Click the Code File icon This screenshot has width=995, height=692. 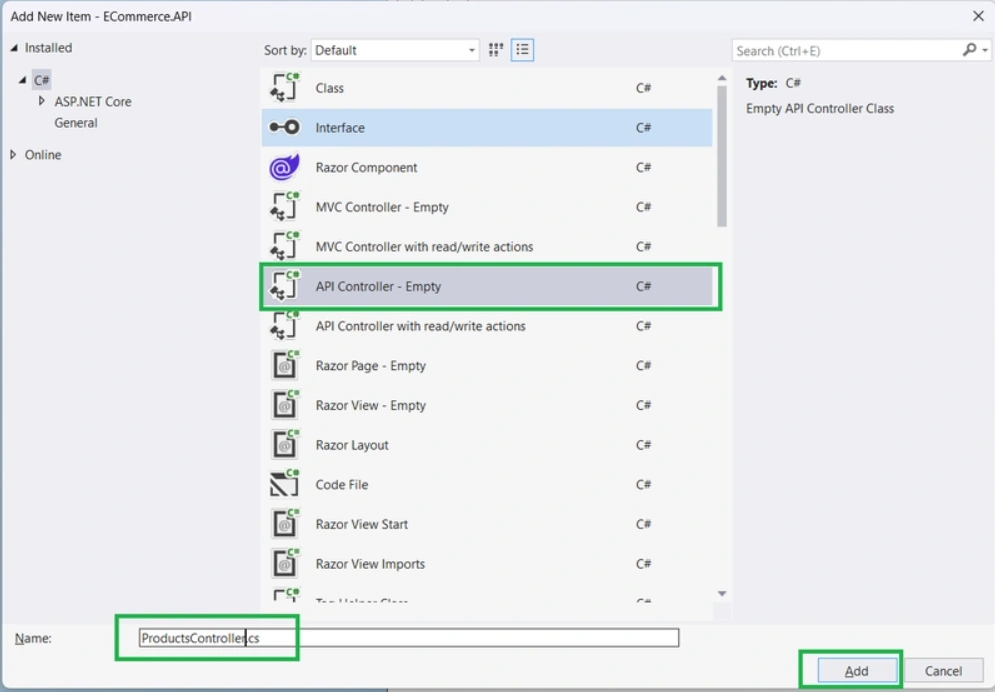point(284,485)
